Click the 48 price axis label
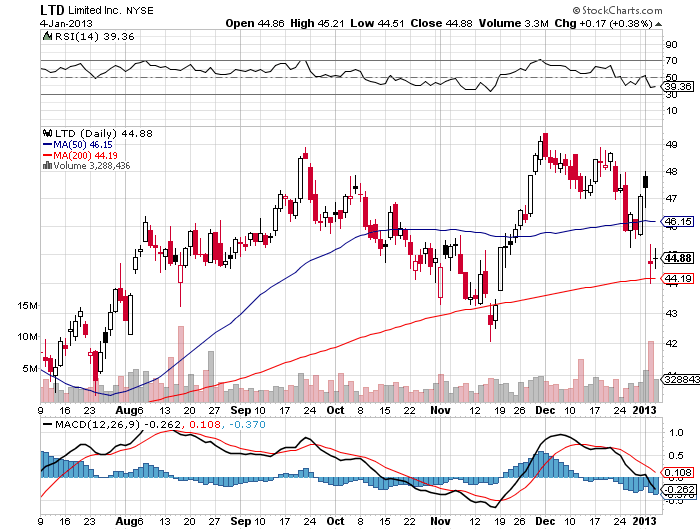Viewport: 700px width, 530px height. (x=671, y=171)
